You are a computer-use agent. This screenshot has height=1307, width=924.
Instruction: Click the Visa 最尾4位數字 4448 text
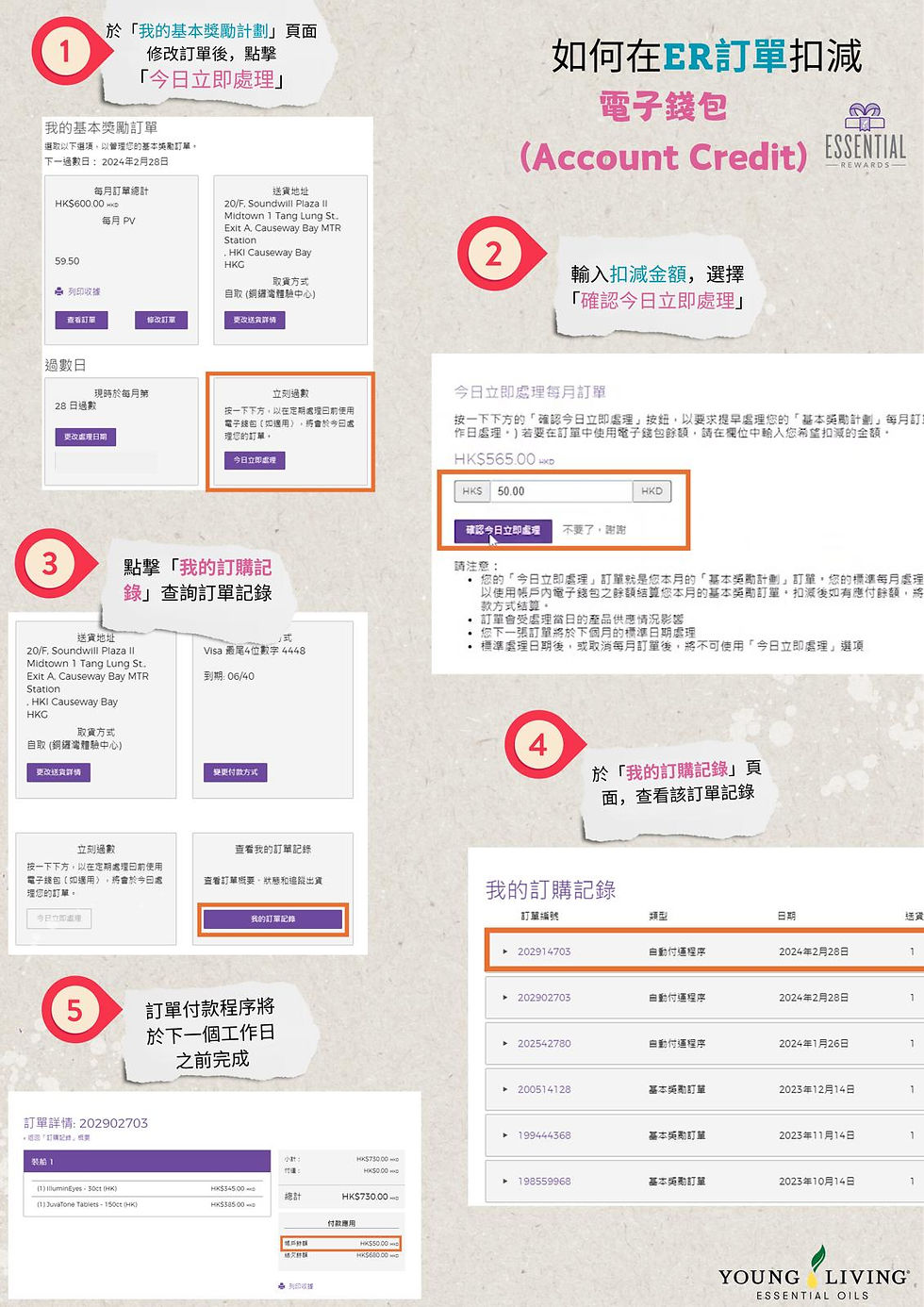255,651
